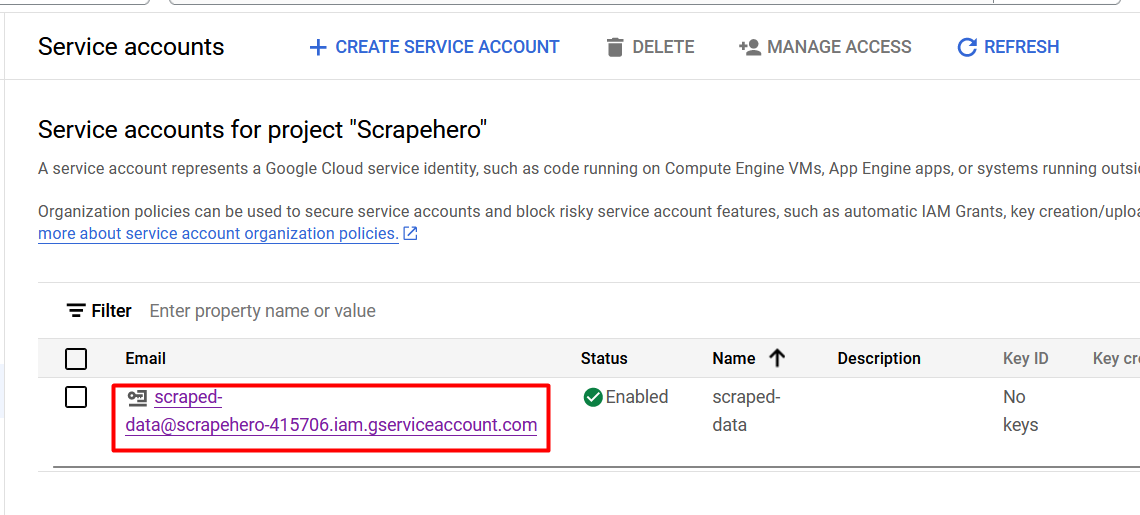Screen dimensions: 1140x515
Task: Click the Filter label text
Action: pyautogui.click(x=111, y=311)
